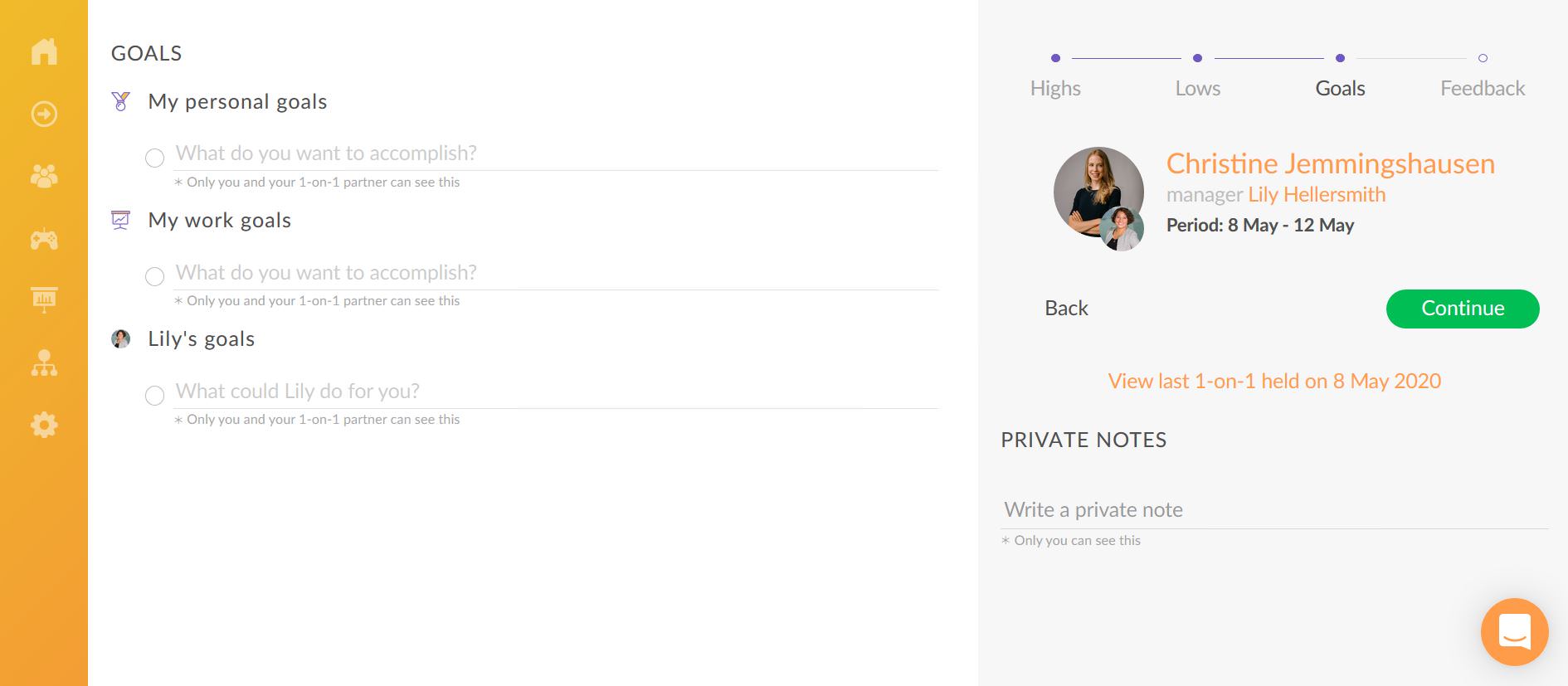Click the medal icon beside personal goals

[x=121, y=102]
